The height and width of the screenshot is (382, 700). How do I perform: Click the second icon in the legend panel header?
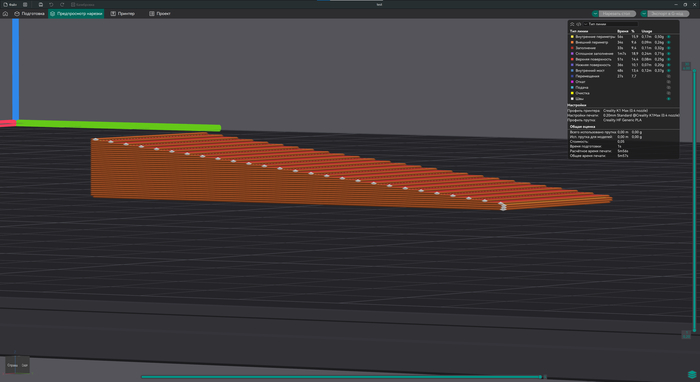coord(579,24)
